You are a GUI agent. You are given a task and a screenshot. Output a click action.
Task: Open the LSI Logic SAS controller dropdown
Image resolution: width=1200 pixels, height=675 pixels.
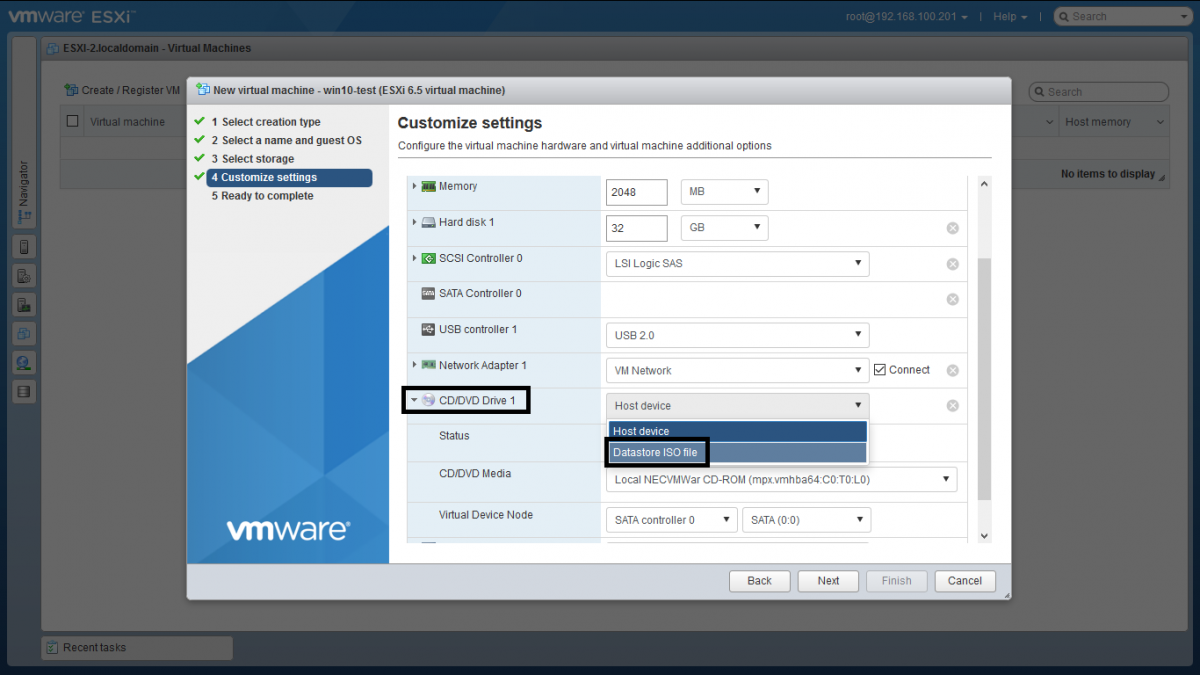[x=738, y=264]
